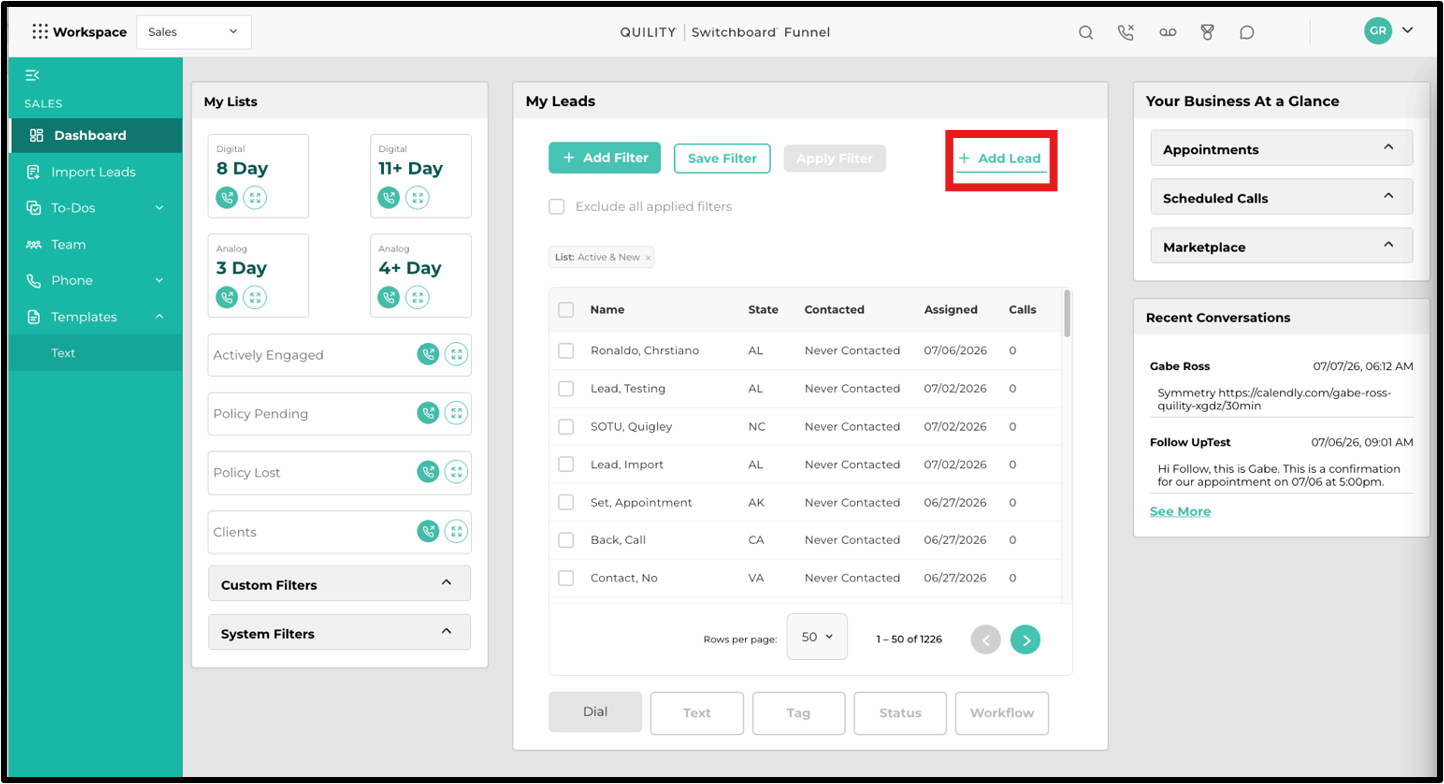
Task: Remove the List: Active & New filter chip
Action: pyautogui.click(x=648, y=258)
